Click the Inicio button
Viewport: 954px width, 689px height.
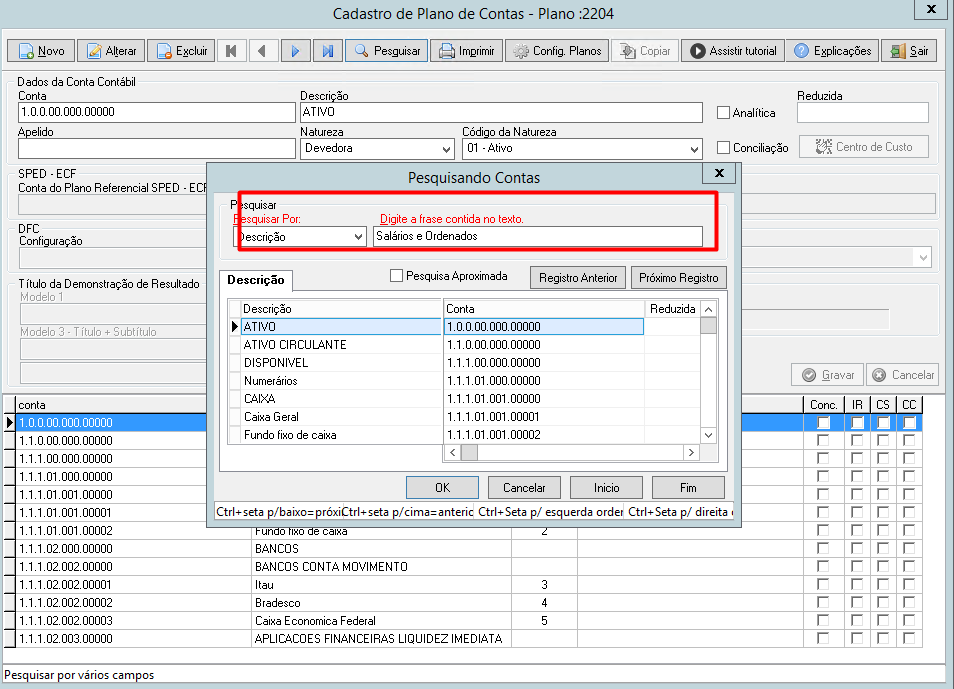[x=606, y=488]
